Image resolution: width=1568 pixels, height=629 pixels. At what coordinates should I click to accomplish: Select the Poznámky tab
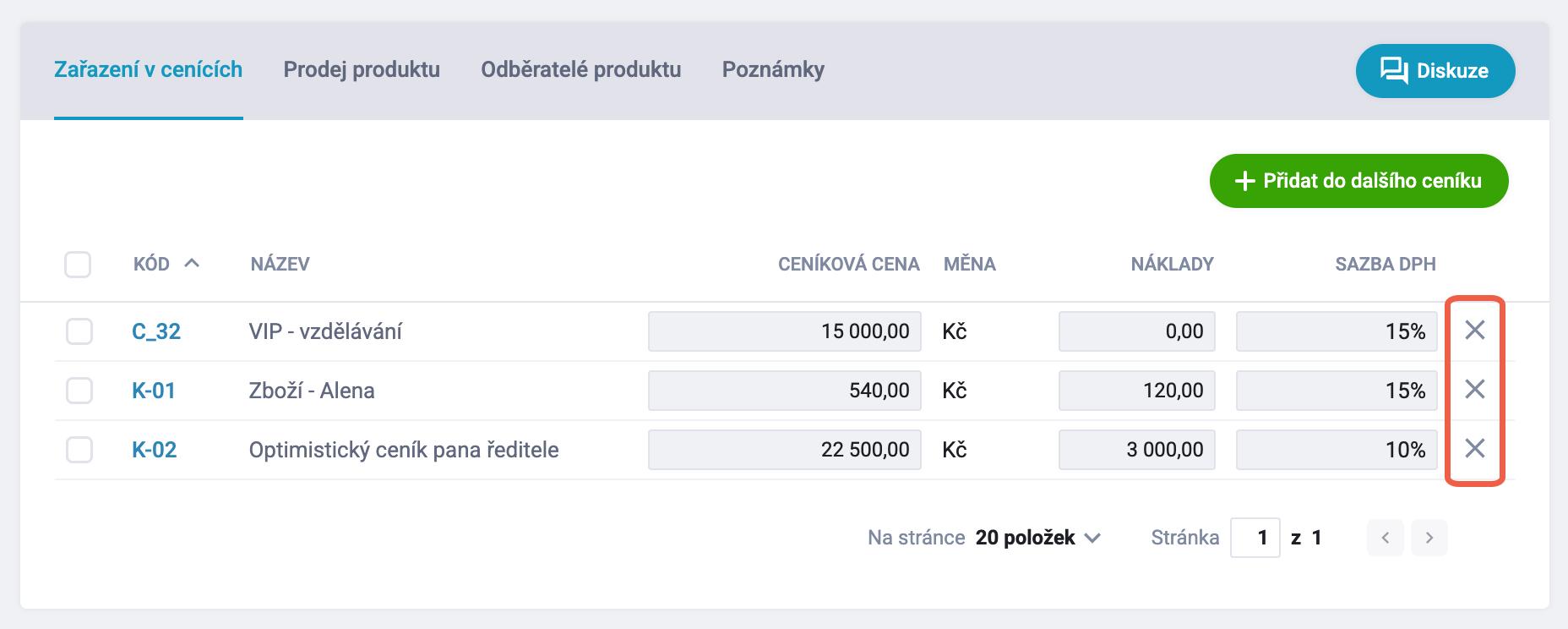[x=773, y=69]
